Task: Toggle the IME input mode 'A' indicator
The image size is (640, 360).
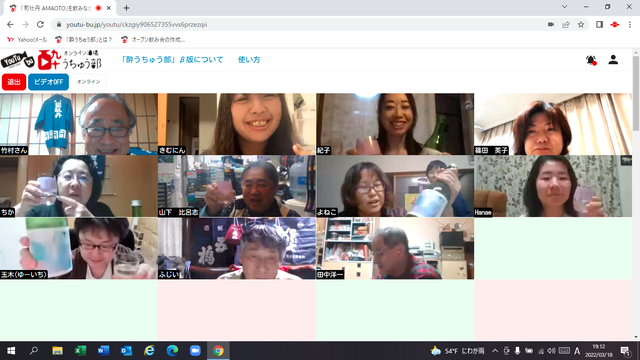Action: [x=577, y=351]
